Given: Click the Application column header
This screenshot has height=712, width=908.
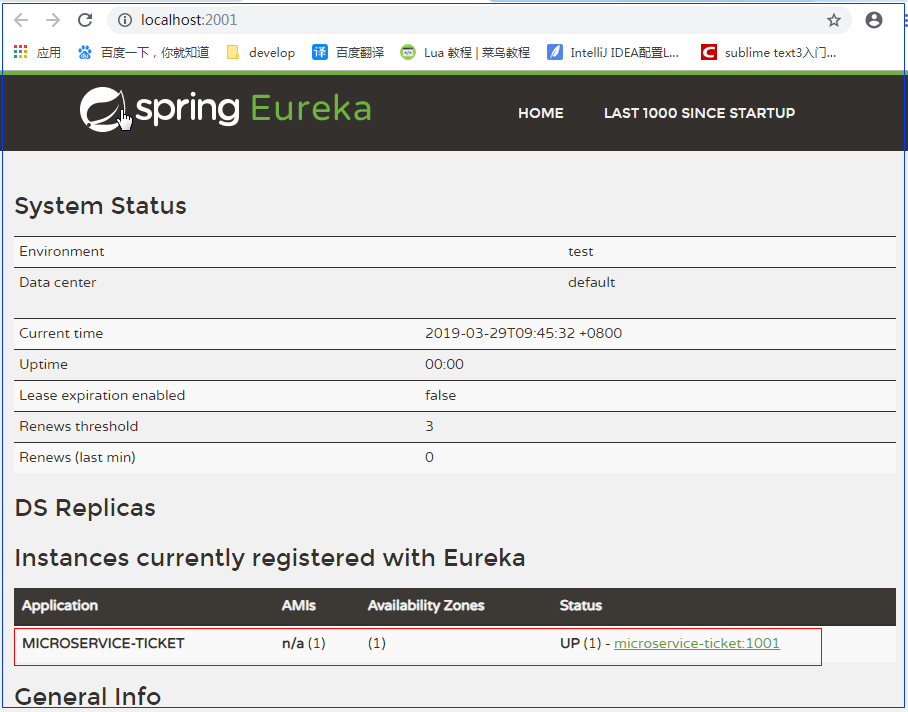Looking at the screenshot, I should pyautogui.click(x=60, y=605).
